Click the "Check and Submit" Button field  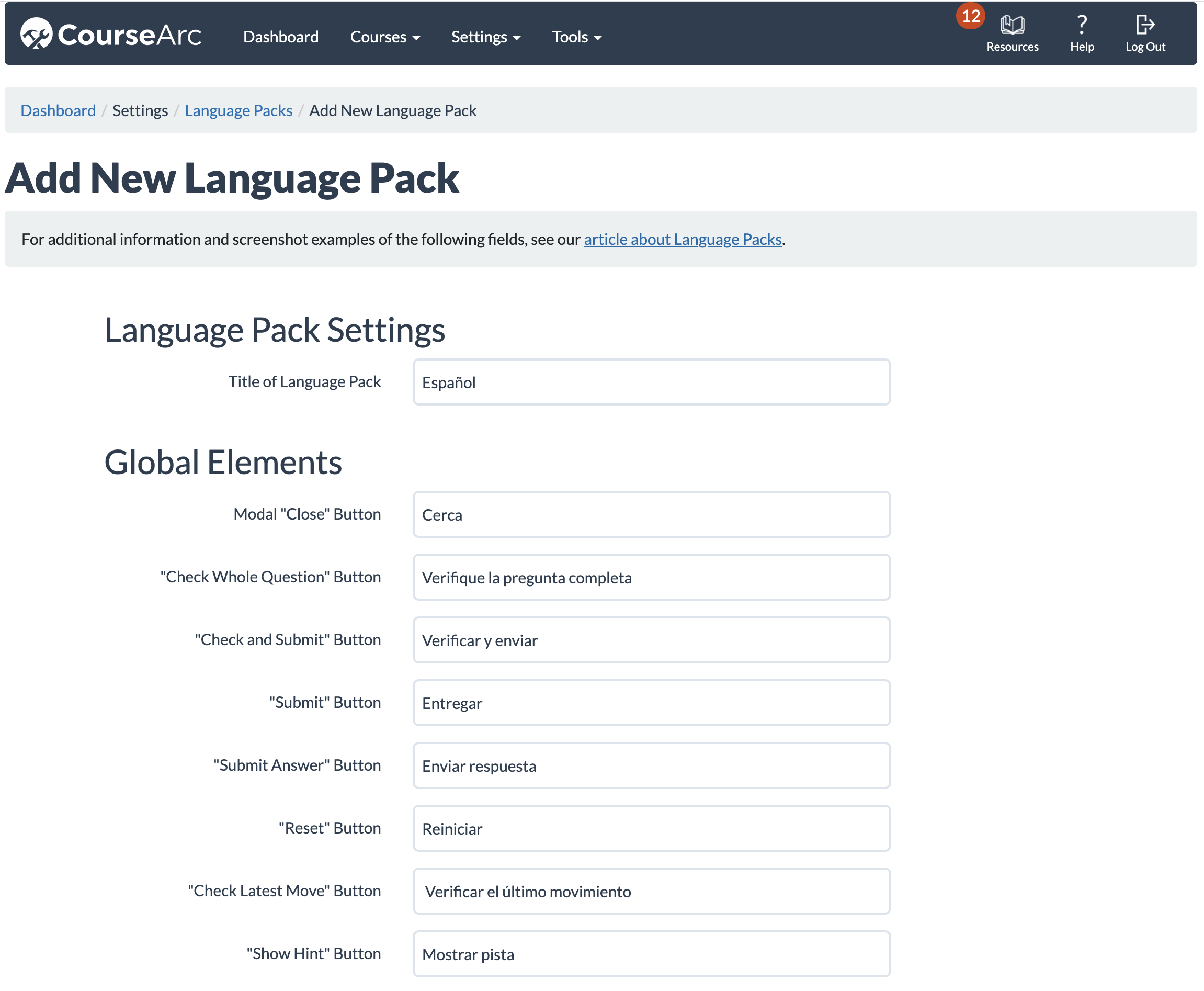tap(651, 640)
